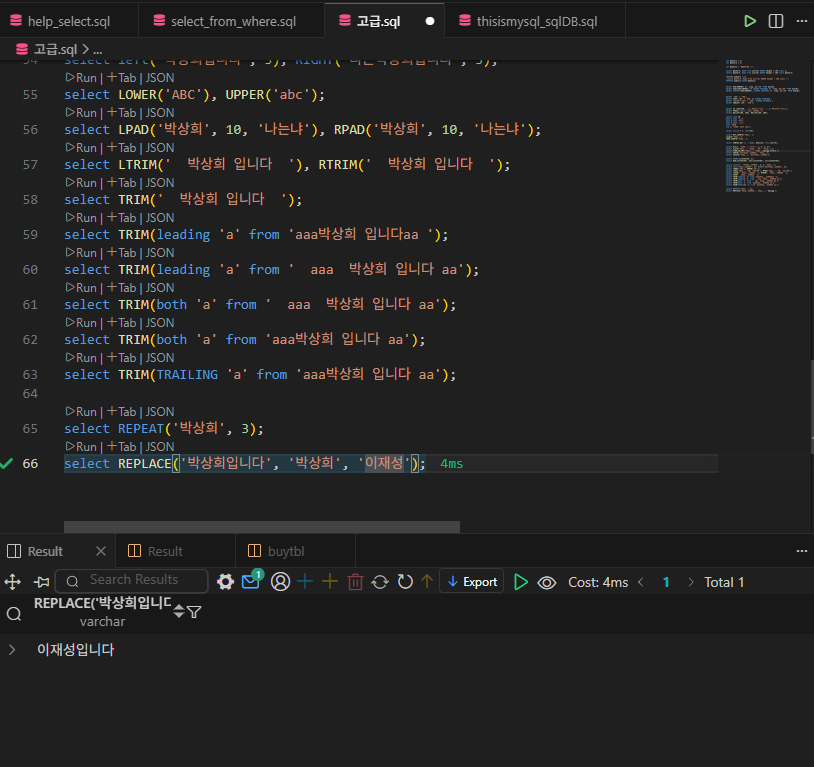Click the horizontal editor scrollbar
Screen dimensions: 814x767
click(262, 527)
